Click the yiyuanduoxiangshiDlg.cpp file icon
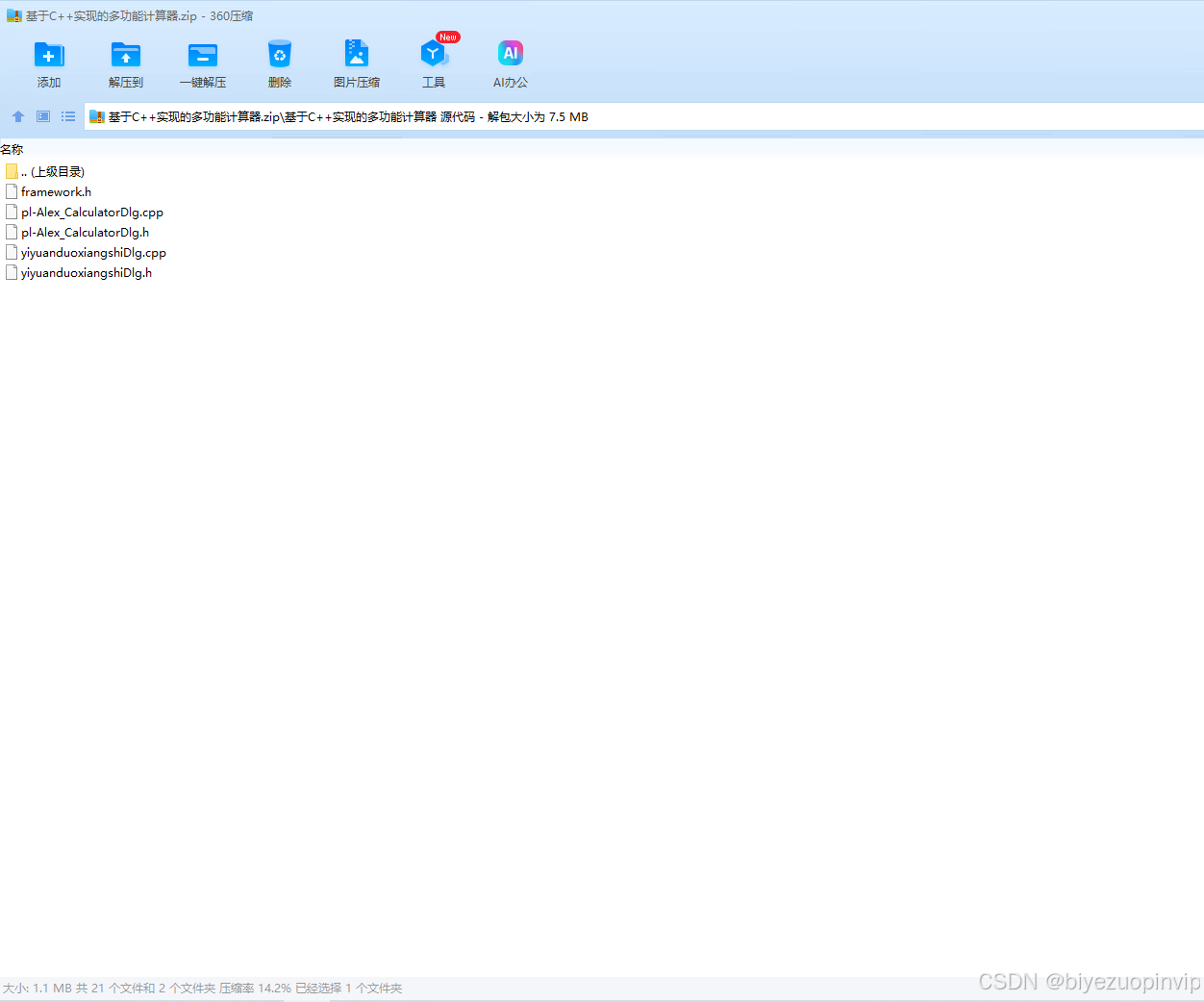Image resolution: width=1204 pixels, height=1002 pixels. point(12,252)
